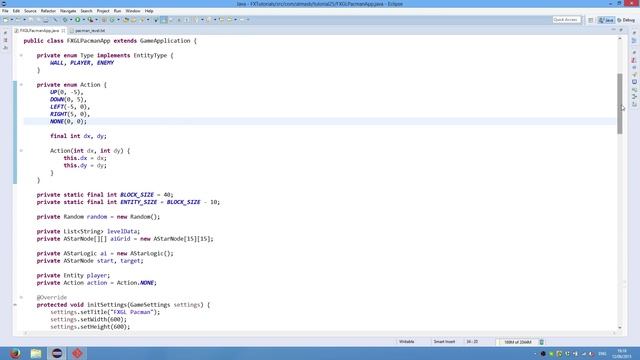Collapse the enum Type code block
This screenshot has height=360, width=640.
[21, 56]
